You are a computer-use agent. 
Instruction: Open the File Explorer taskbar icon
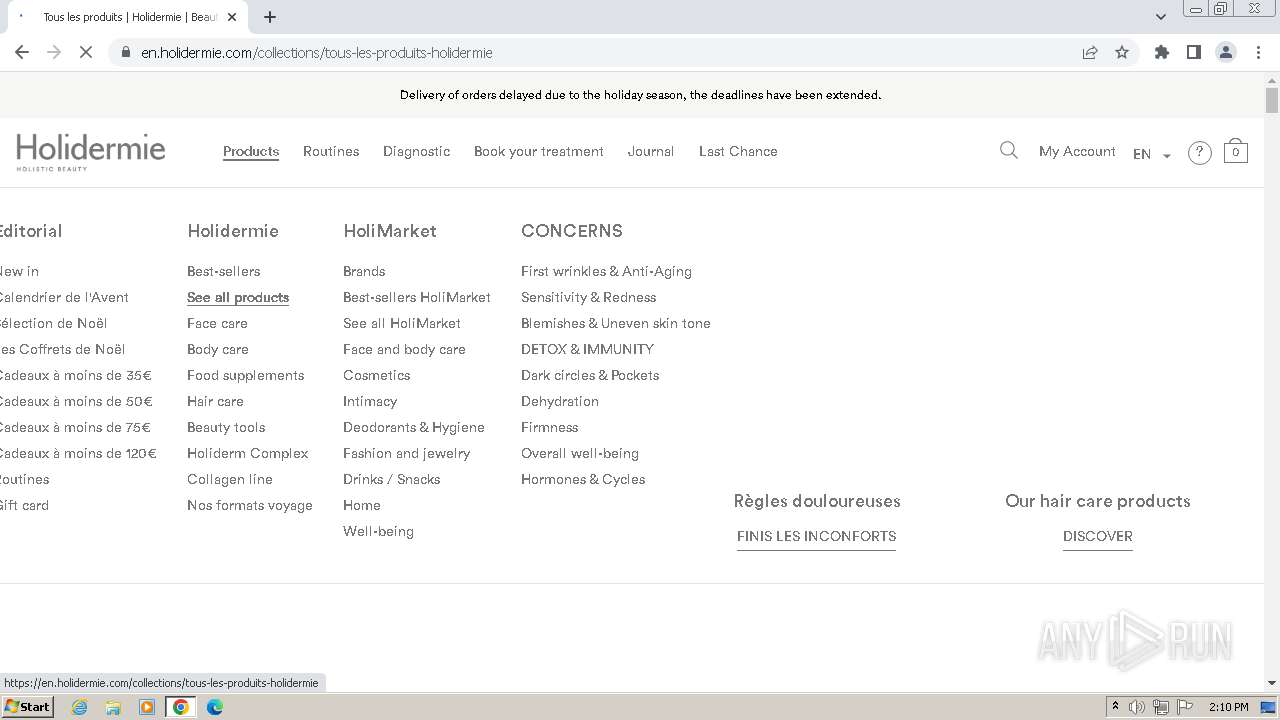pyautogui.click(x=113, y=707)
